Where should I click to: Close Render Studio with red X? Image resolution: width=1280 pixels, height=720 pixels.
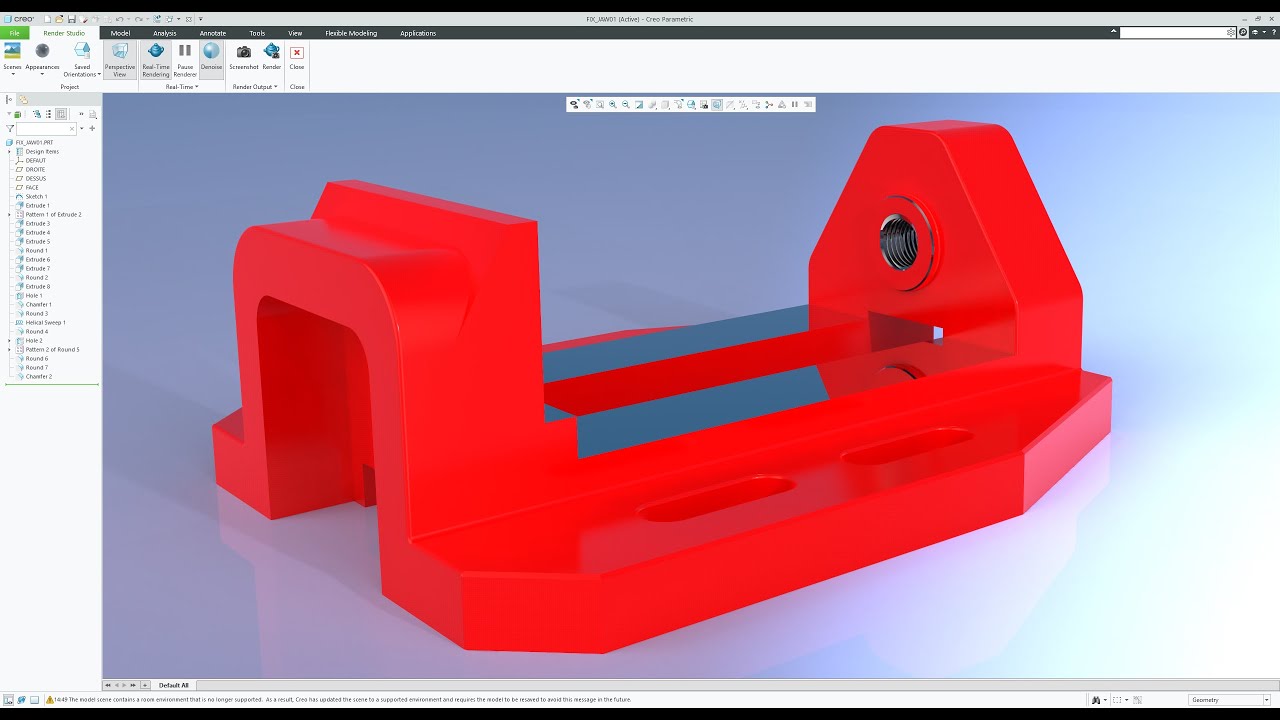(x=297, y=56)
